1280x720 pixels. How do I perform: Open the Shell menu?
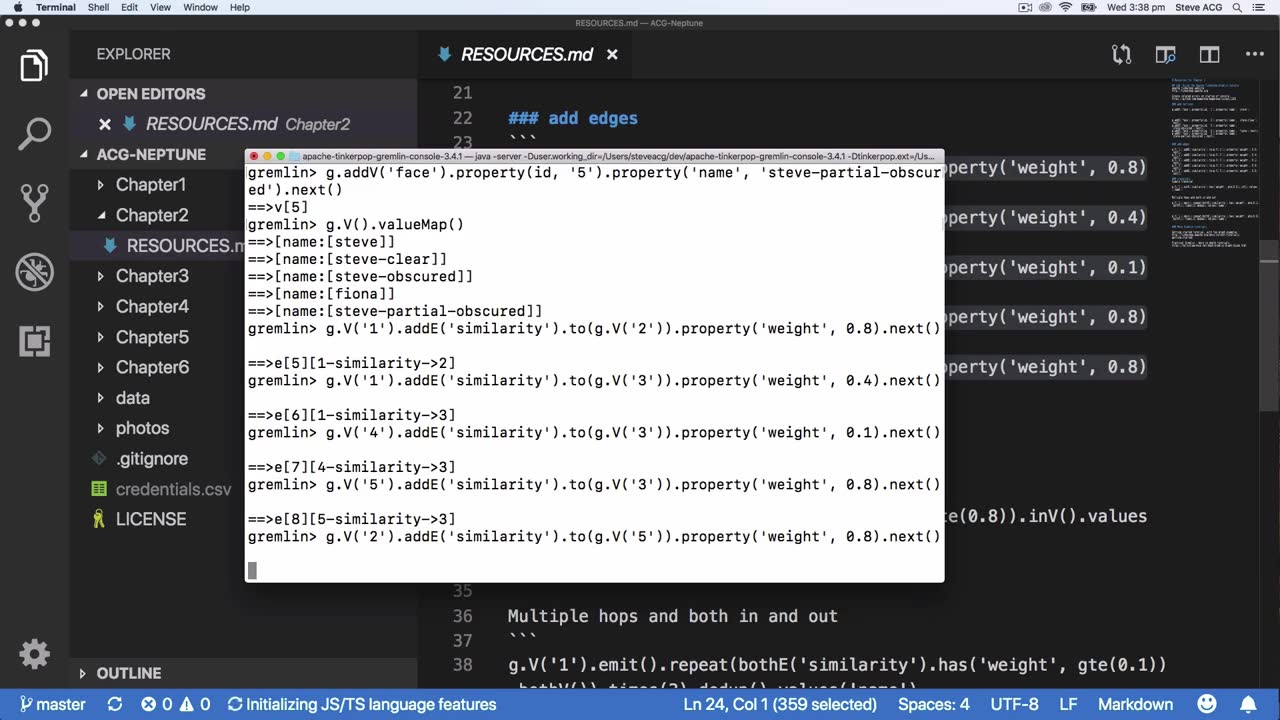pyautogui.click(x=98, y=7)
